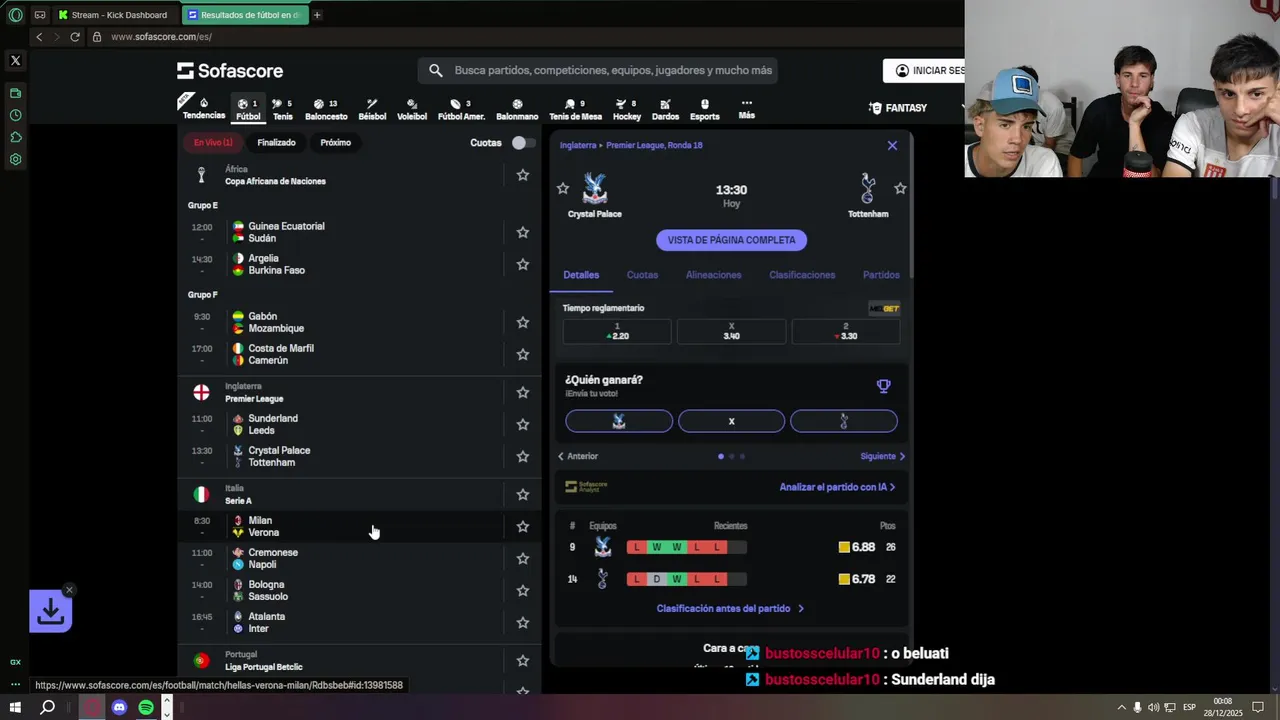This screenshot has height=720, width=1280.
Task: Click the Sofascore logo
Action: pyautogui.click(x=230, y=70)
